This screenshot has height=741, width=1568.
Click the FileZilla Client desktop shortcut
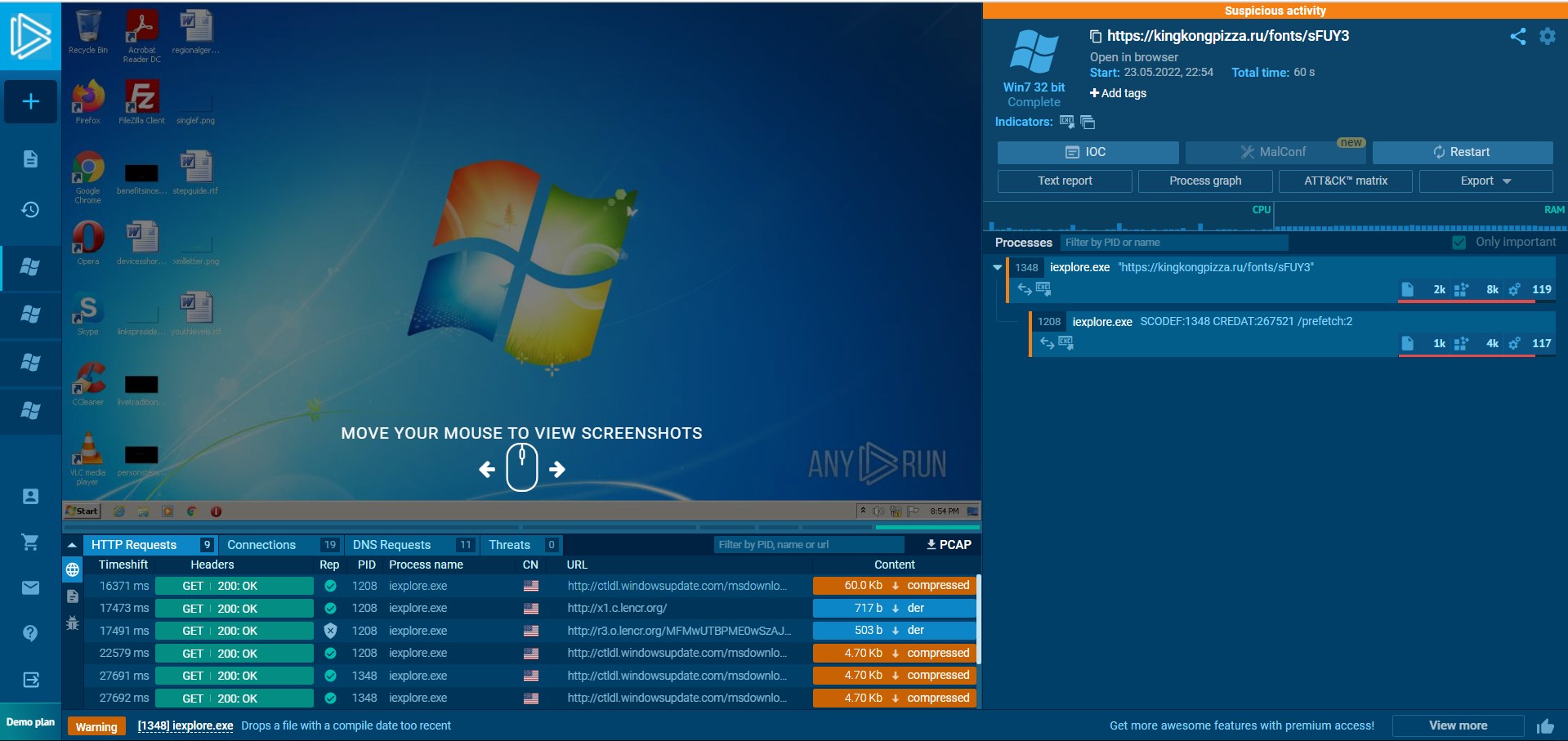click(141, 102)
